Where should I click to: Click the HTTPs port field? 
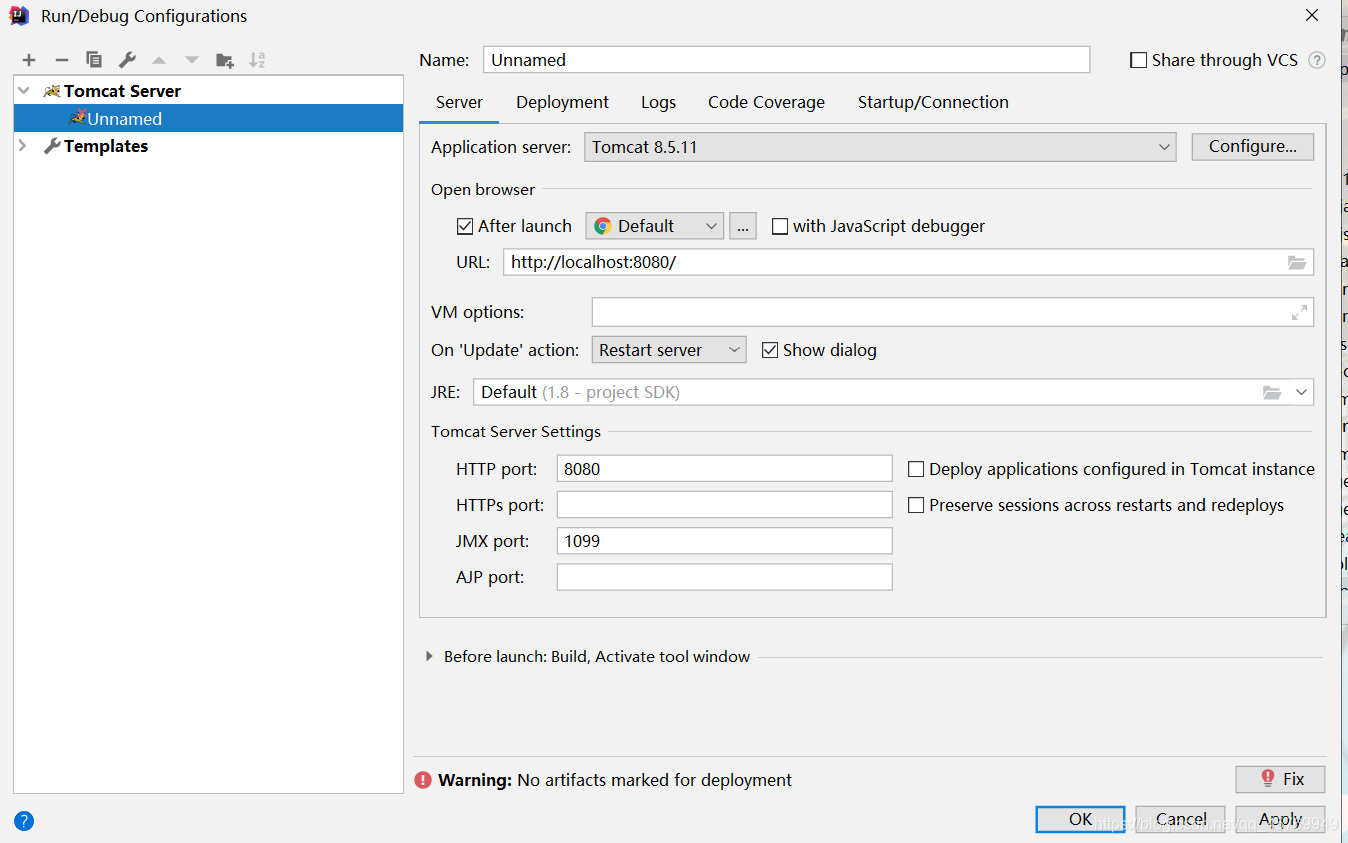pyautogui.click(x=724, y=505)
